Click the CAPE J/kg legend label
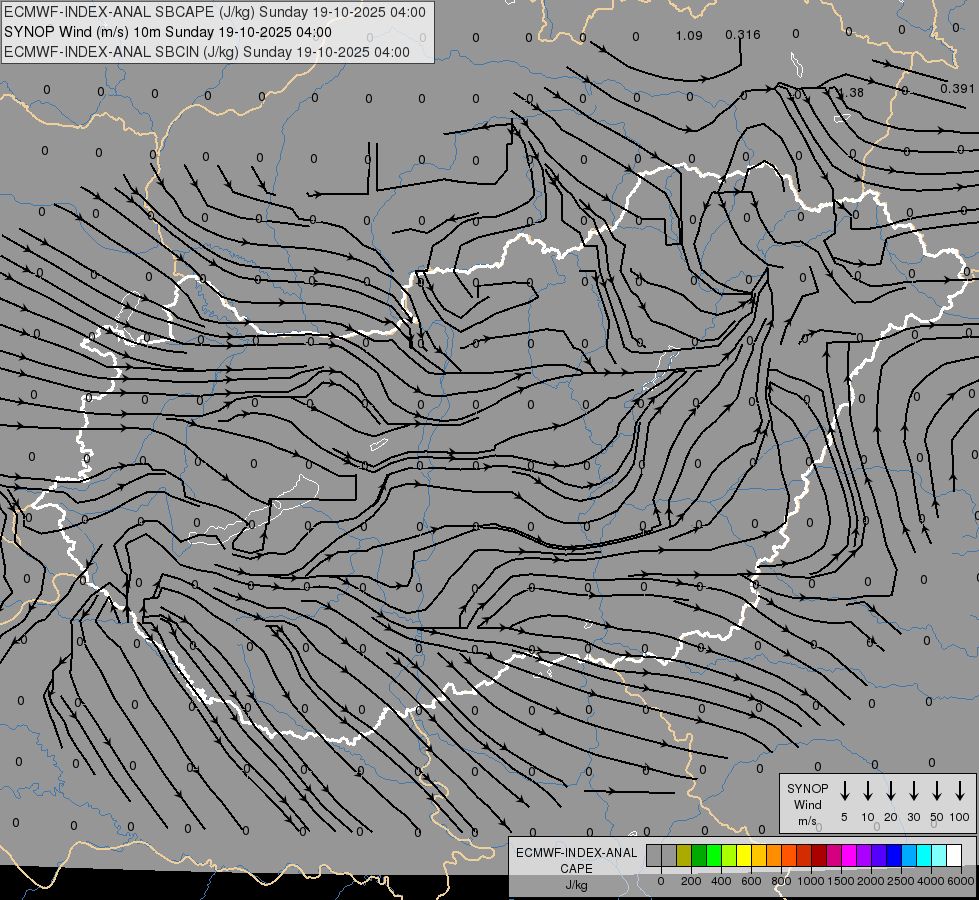The width and height of the screenshot is (979, 900). 576,868
